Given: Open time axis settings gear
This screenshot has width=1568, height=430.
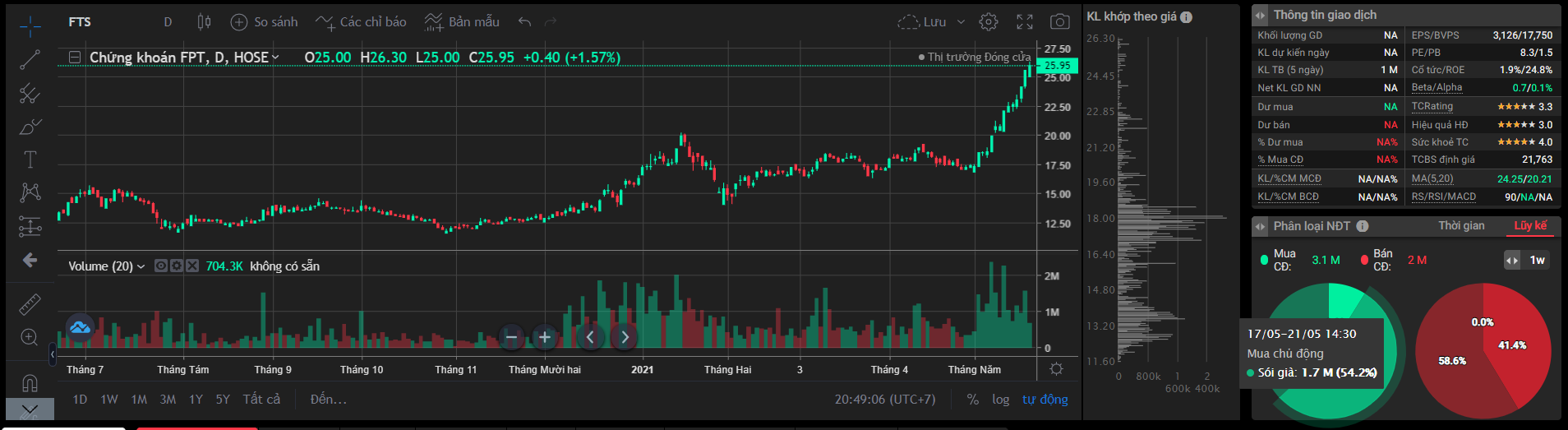Looking at the screenshot, I should click(1057, 369).
